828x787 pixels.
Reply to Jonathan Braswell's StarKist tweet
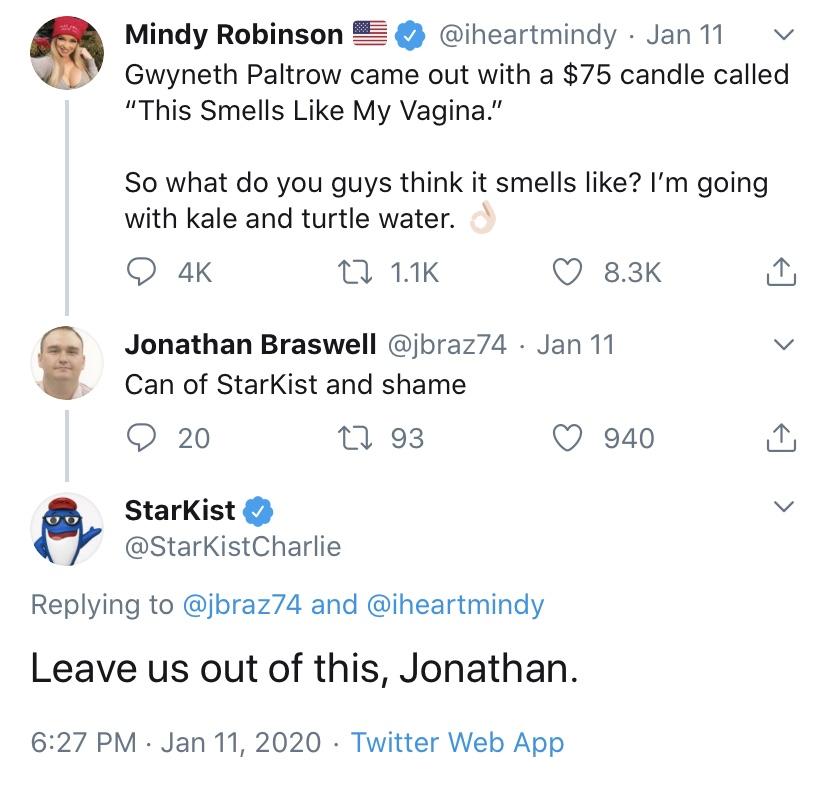pos(141,438)
